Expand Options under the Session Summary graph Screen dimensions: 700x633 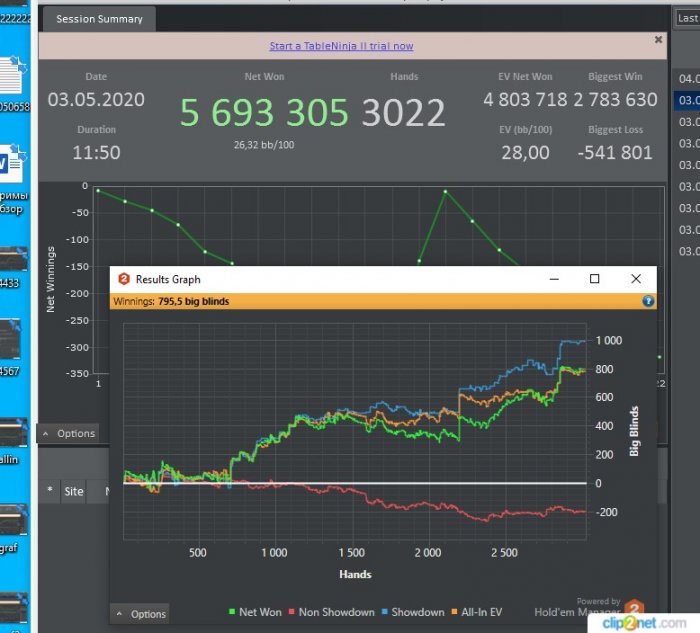point(69,433)
